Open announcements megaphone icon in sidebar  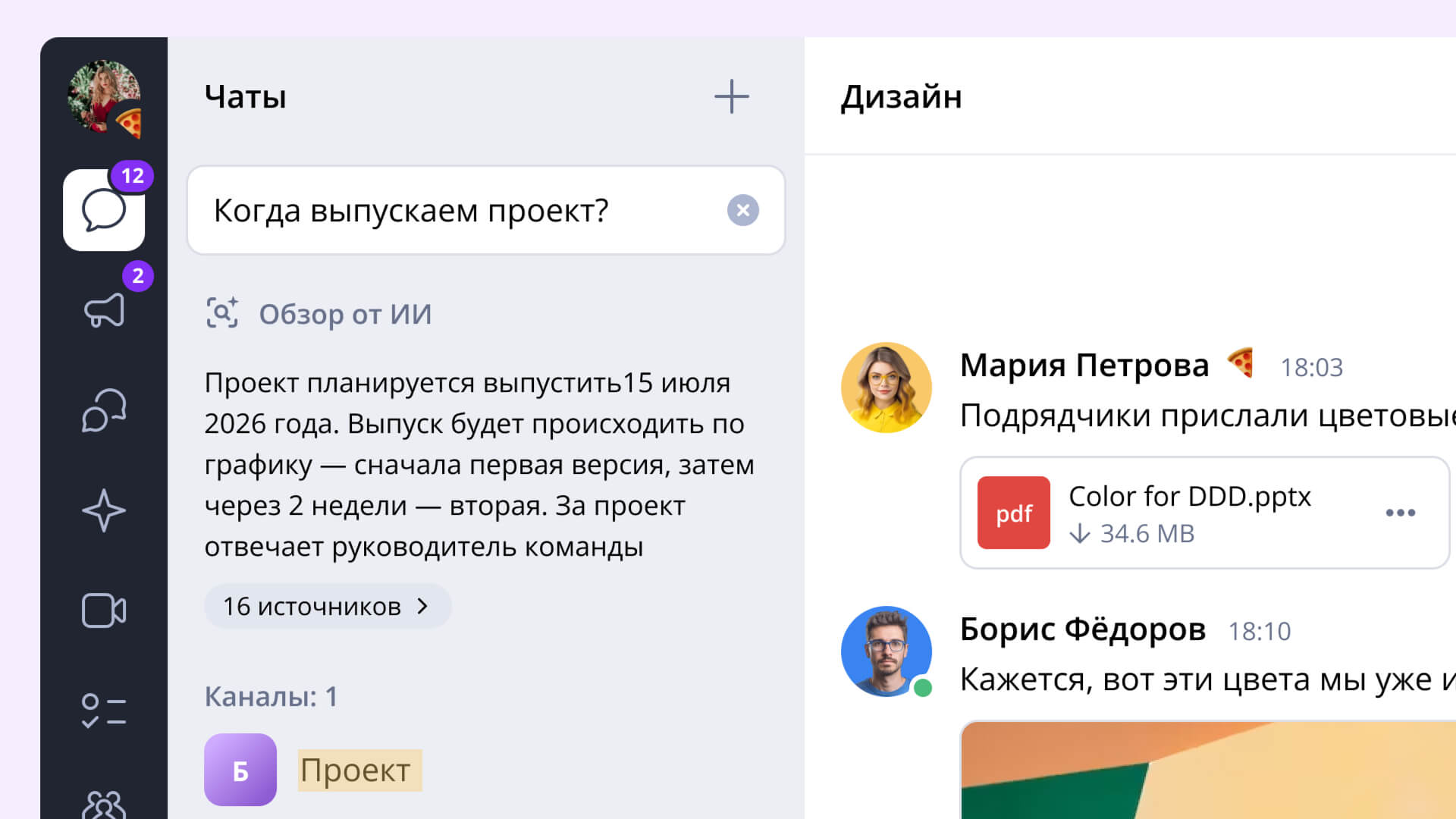104,310
